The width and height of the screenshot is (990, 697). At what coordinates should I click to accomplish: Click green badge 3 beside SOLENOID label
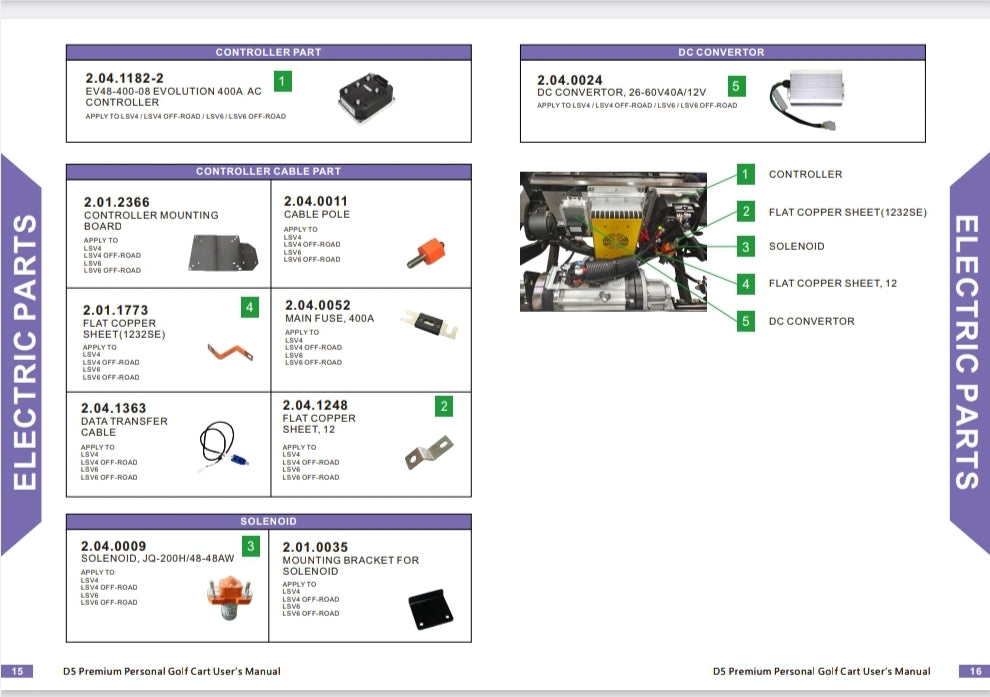tap(744, 246)
